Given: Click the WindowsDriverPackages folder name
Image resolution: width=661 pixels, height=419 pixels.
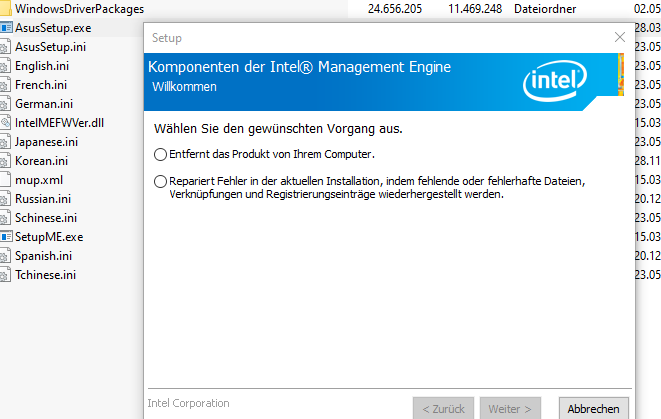Looking at the screenshot, I should pyautogui.click(x=79, y=9).
